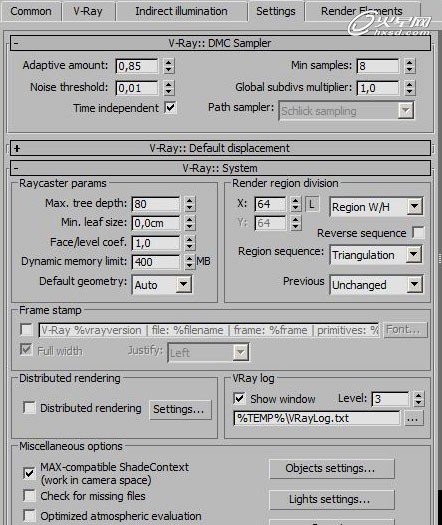Click the VRayLog.txt path field
442x525 pixels.
317,418
